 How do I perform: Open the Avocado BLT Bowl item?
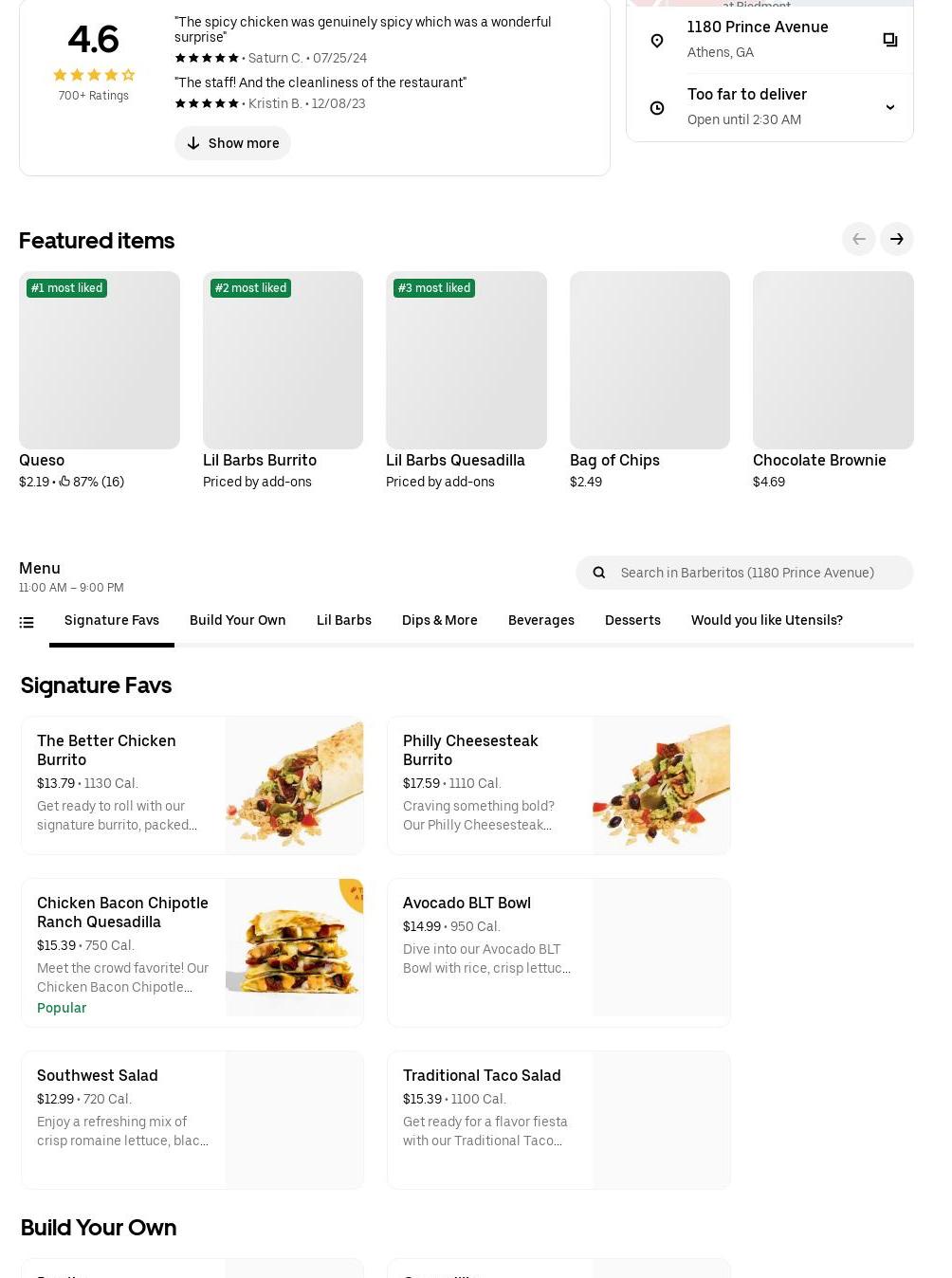click(558, 952)
